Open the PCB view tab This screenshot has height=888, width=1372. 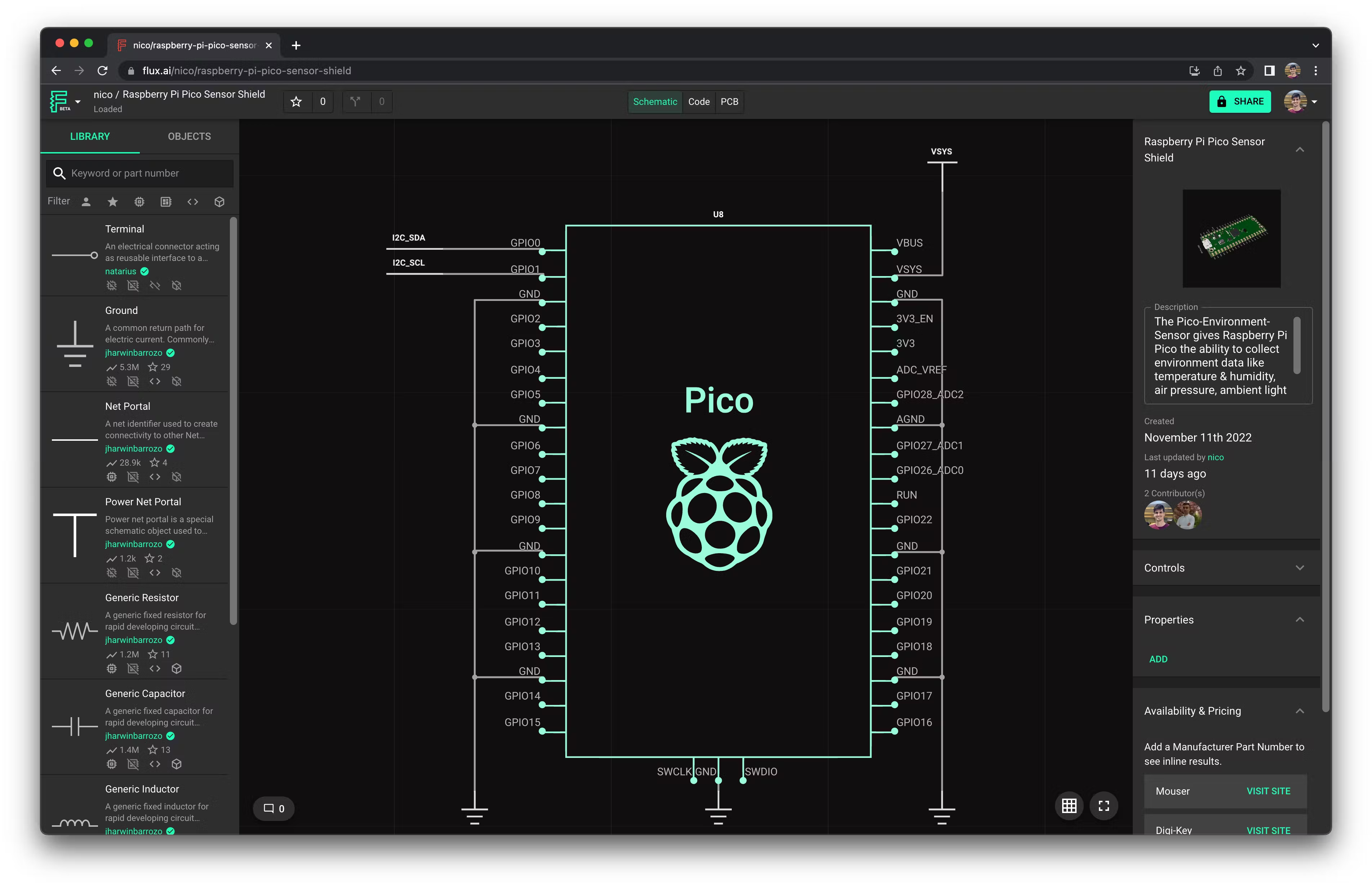point(729,102)
